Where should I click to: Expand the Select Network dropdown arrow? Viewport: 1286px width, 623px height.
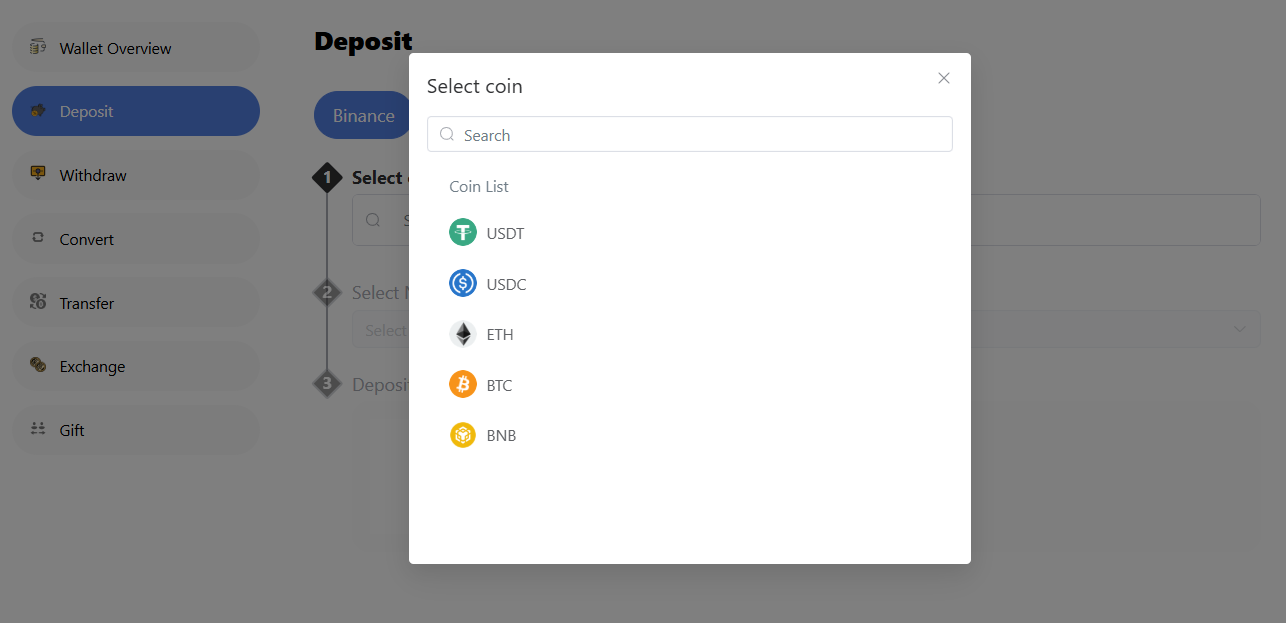[1239, 329]
